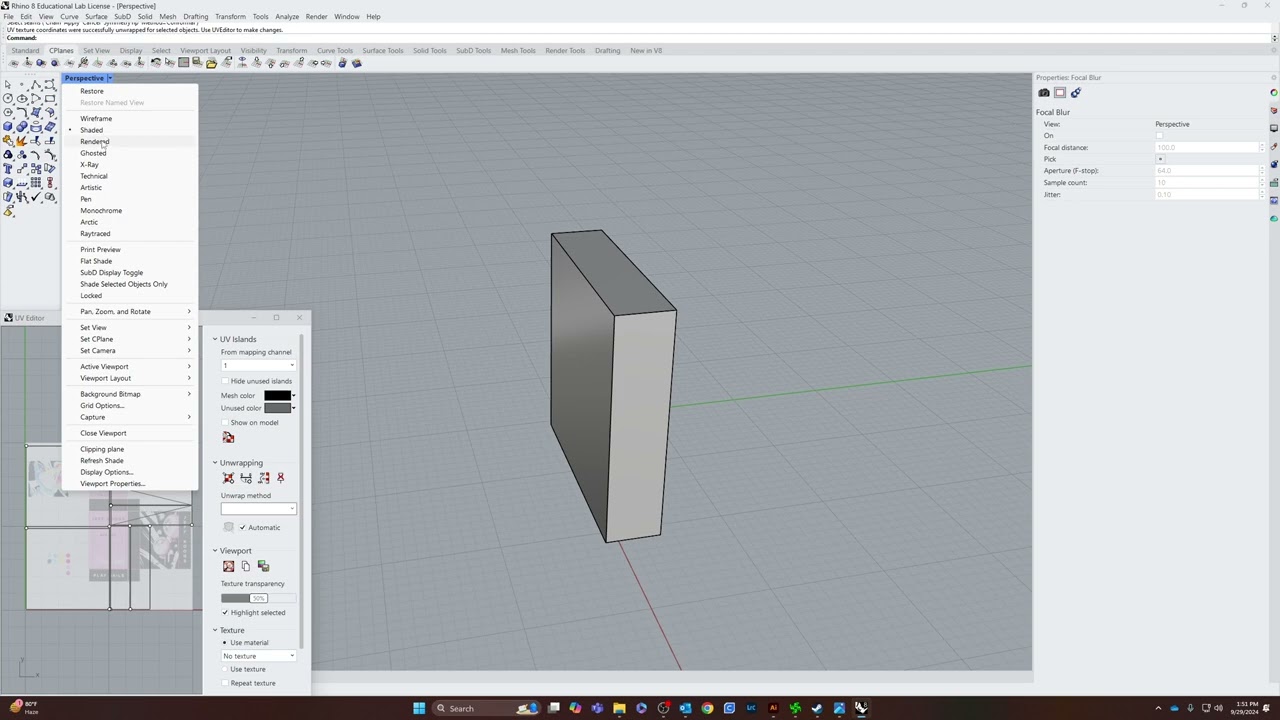1280x720 pixels.
Task: Click the third Viewport section icon in UV Editor
Action: (x=263, y=566)
